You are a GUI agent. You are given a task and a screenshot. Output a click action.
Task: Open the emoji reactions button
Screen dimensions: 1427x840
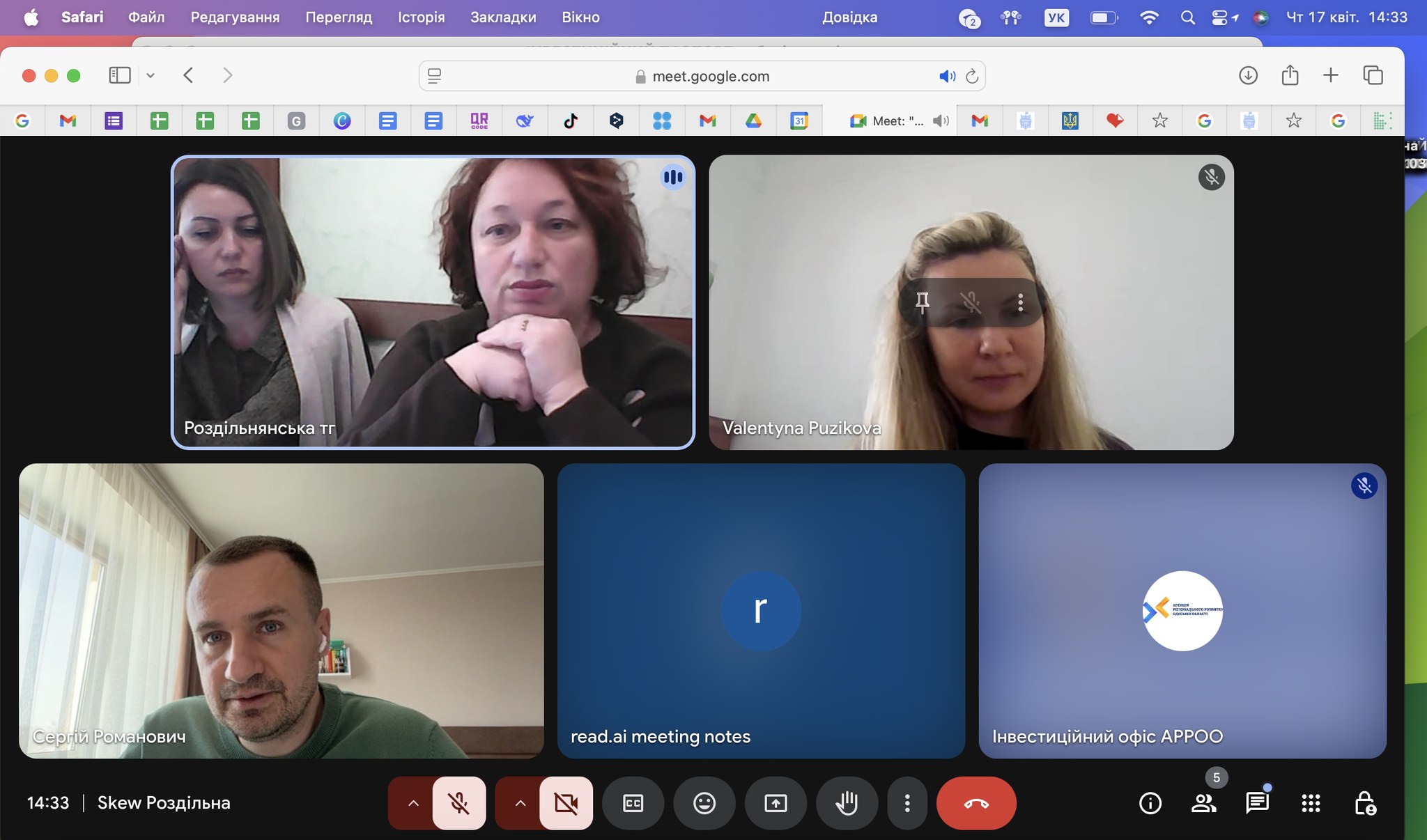(704, 803)
